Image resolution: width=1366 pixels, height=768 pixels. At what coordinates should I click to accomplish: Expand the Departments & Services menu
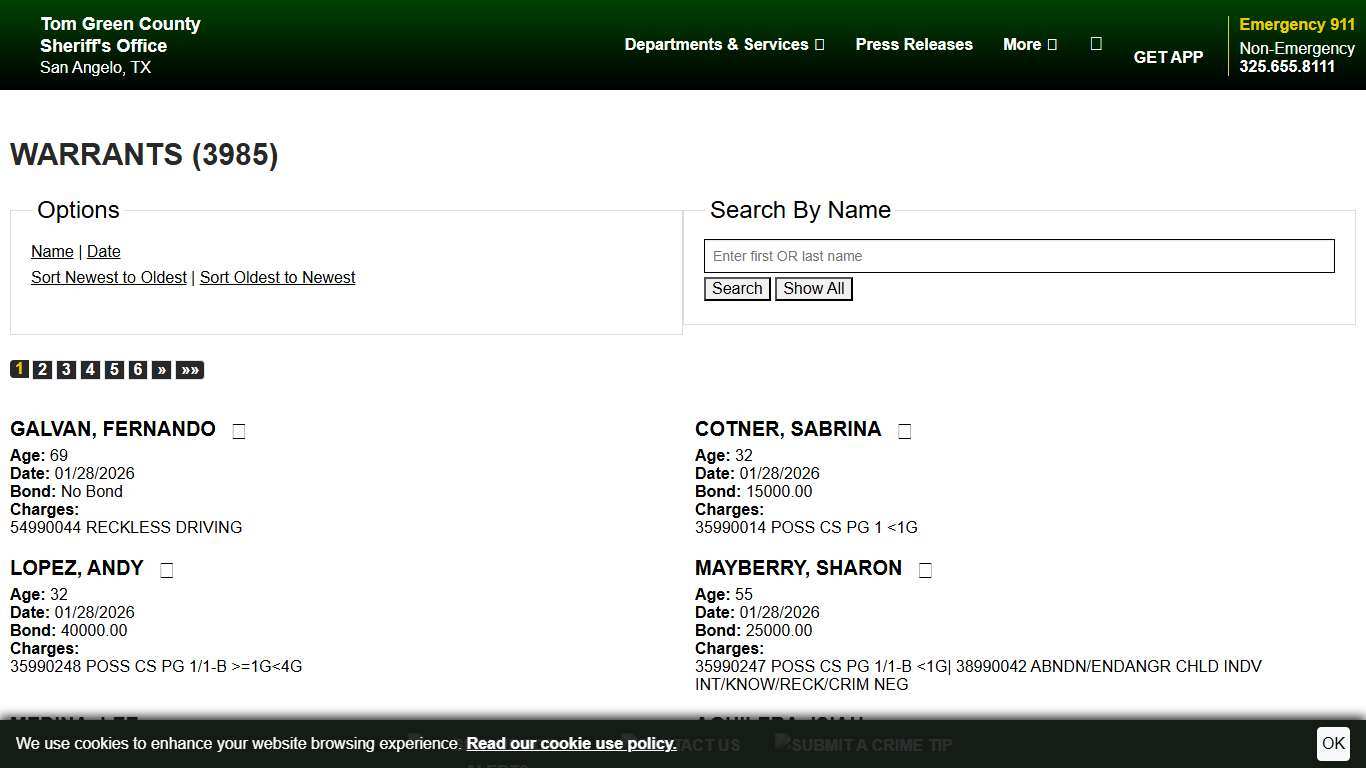(724, 44)
